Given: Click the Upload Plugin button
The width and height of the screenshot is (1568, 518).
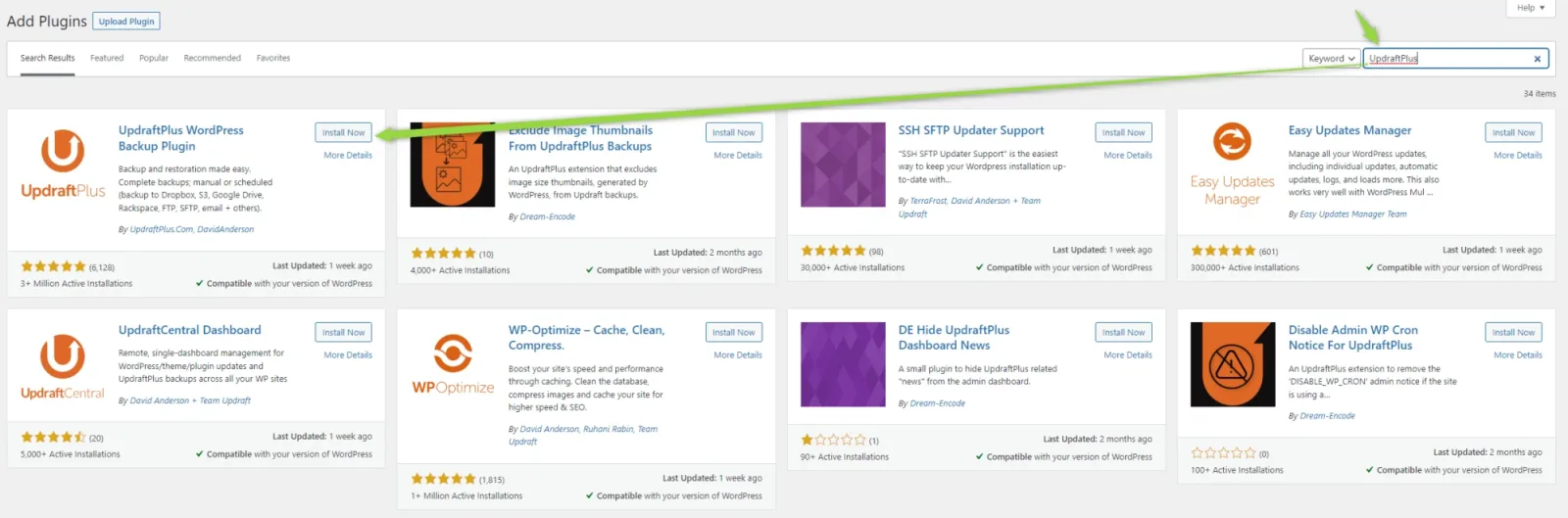Looking at the screenshot, I should click(x=126, y=22).
